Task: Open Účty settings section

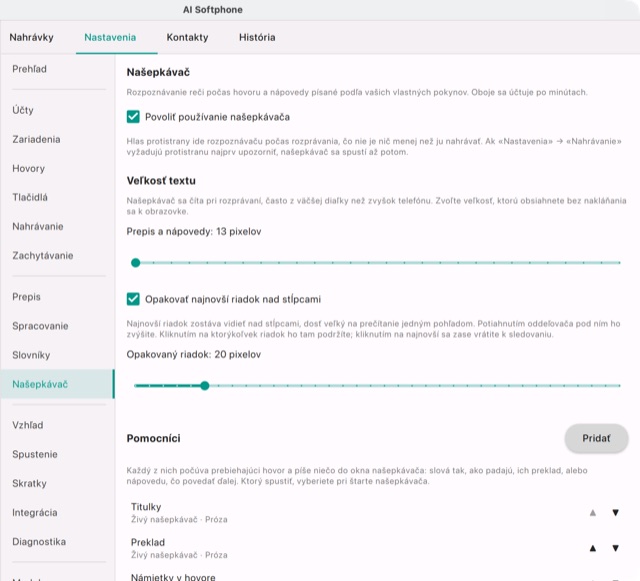Action: point(57,110)
